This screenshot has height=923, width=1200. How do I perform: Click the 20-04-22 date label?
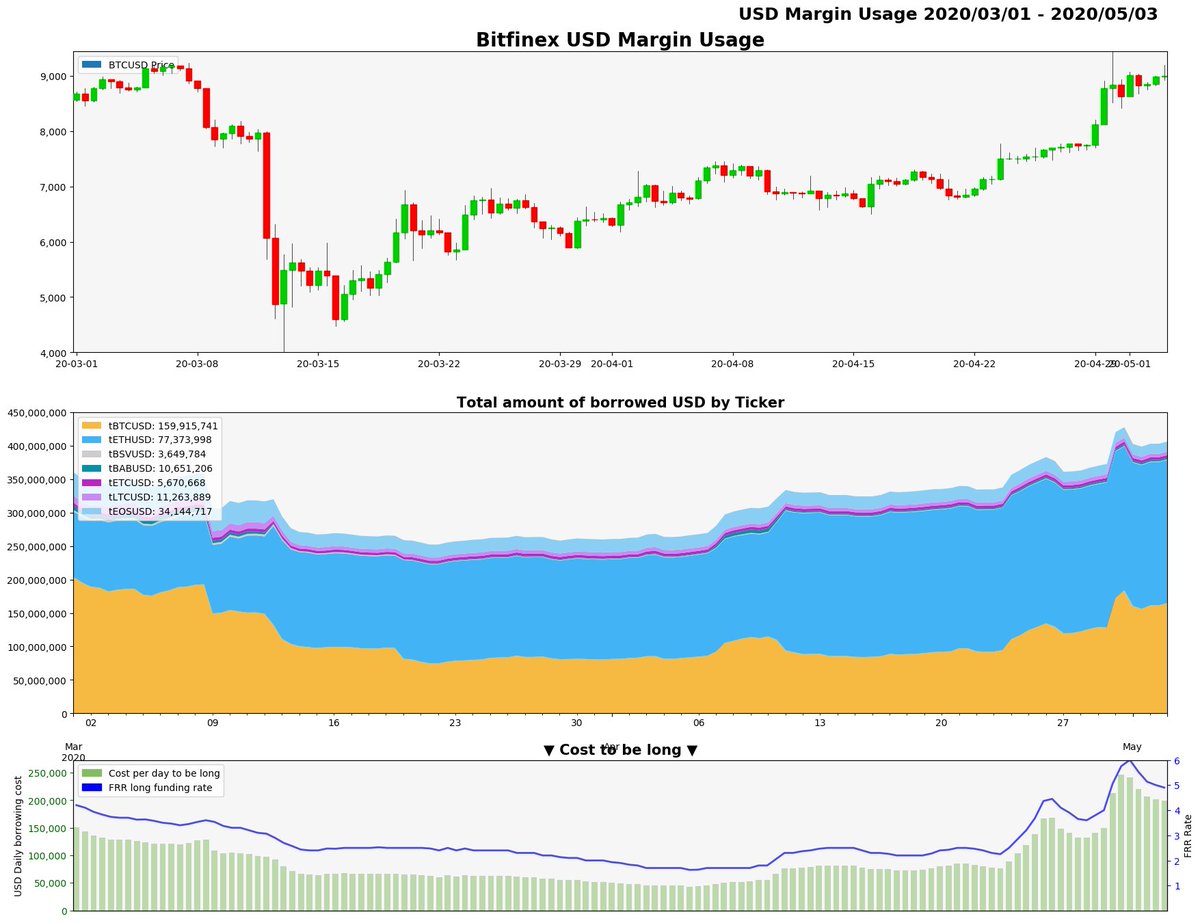pos(973,365)
